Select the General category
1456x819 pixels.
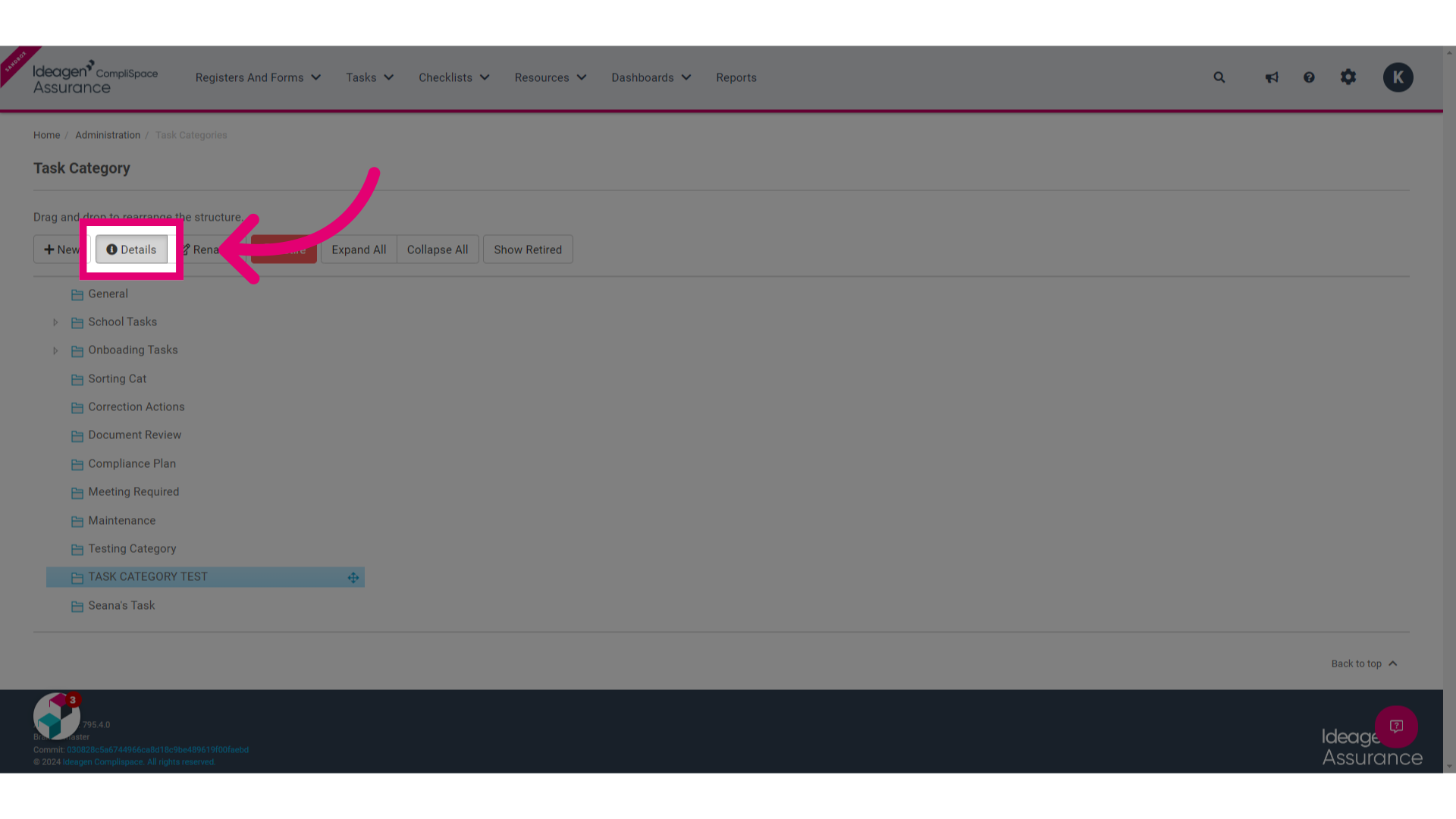point(108,294)
